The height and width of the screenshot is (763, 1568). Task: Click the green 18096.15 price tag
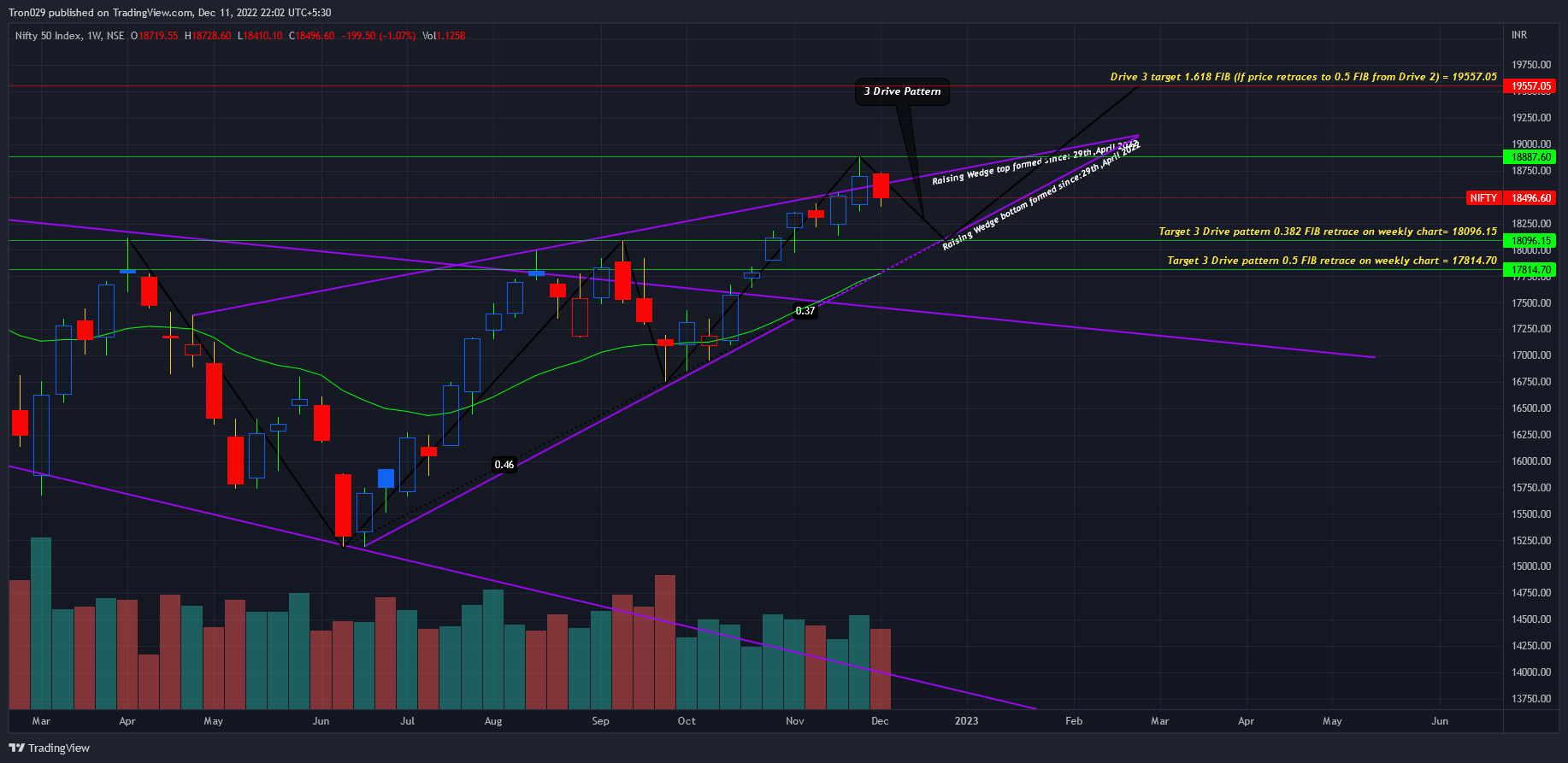[1530, 241]
